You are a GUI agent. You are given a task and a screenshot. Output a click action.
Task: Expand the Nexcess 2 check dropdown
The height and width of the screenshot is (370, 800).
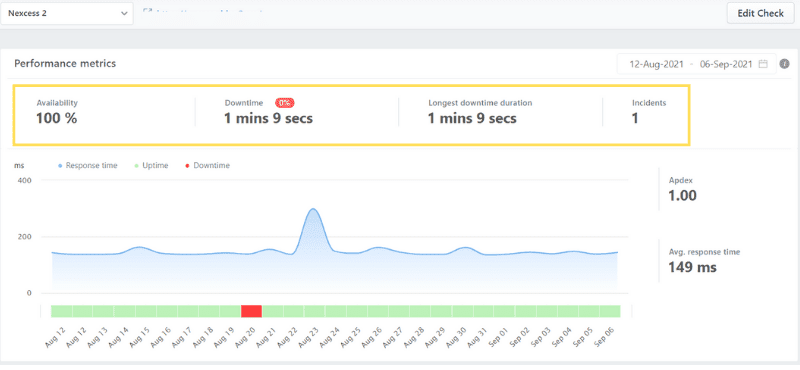pos(67,13)
